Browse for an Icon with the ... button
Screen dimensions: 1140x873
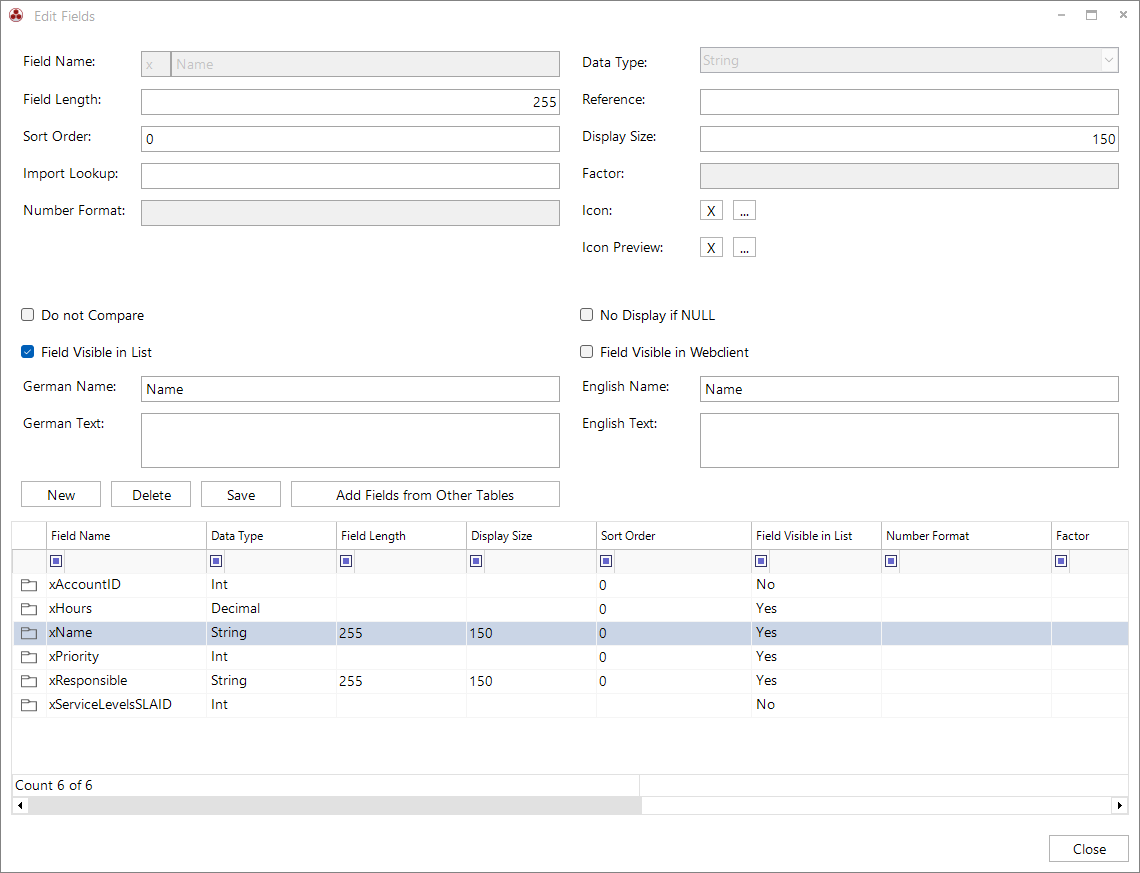click(744, 211)
